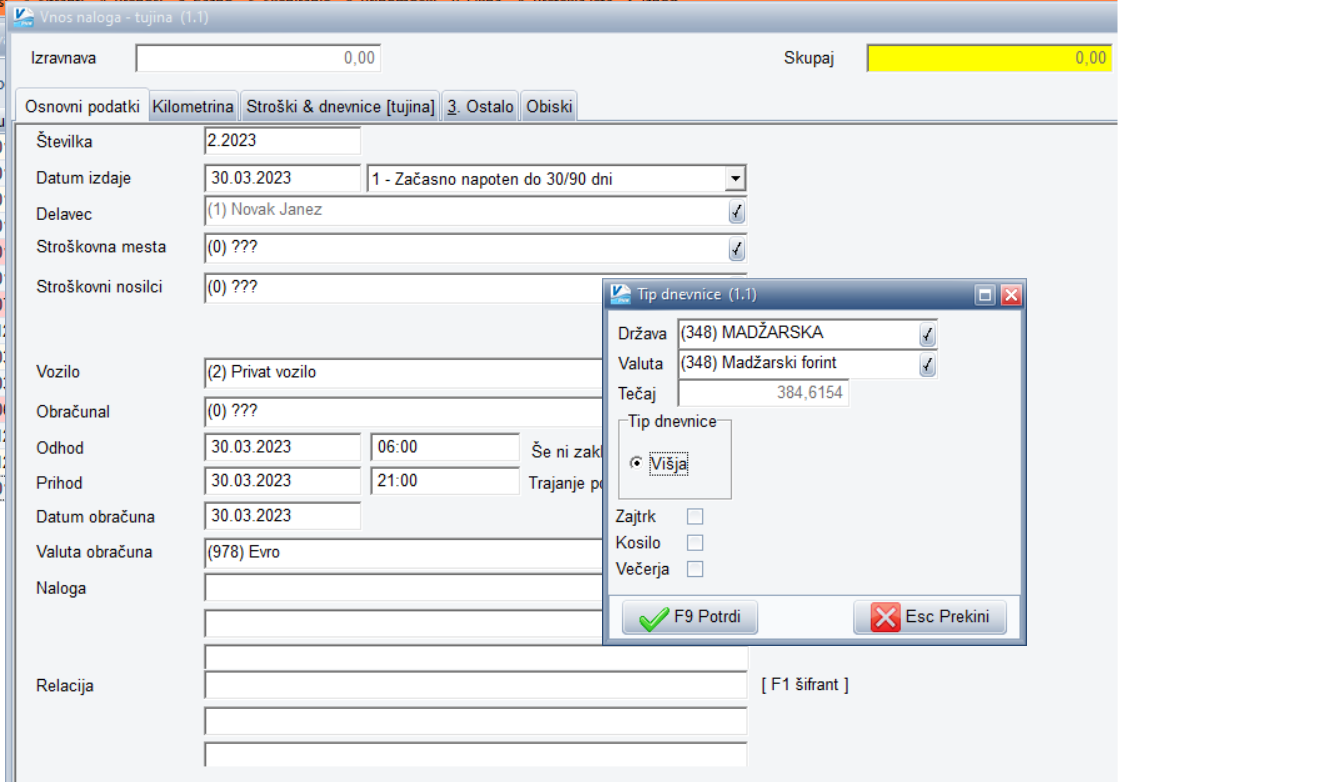Click the Datum izdaje date field

282,178
